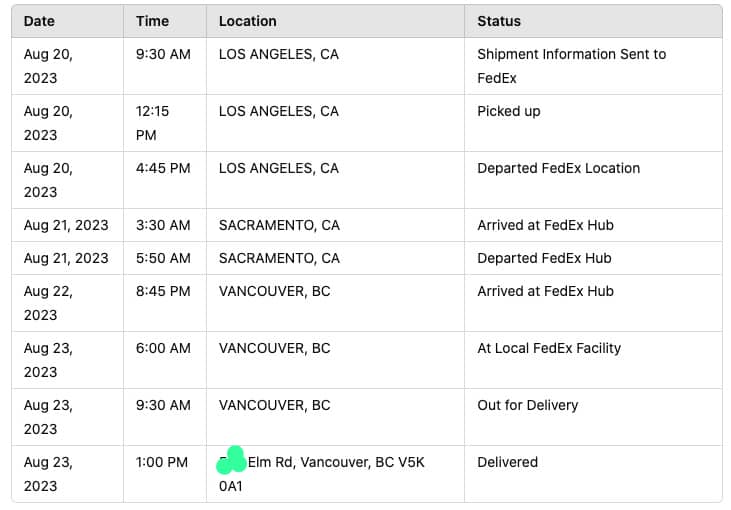Click the 12:15 PM time cell
Viewport: 731px width, 510px height.
point(154,123)
